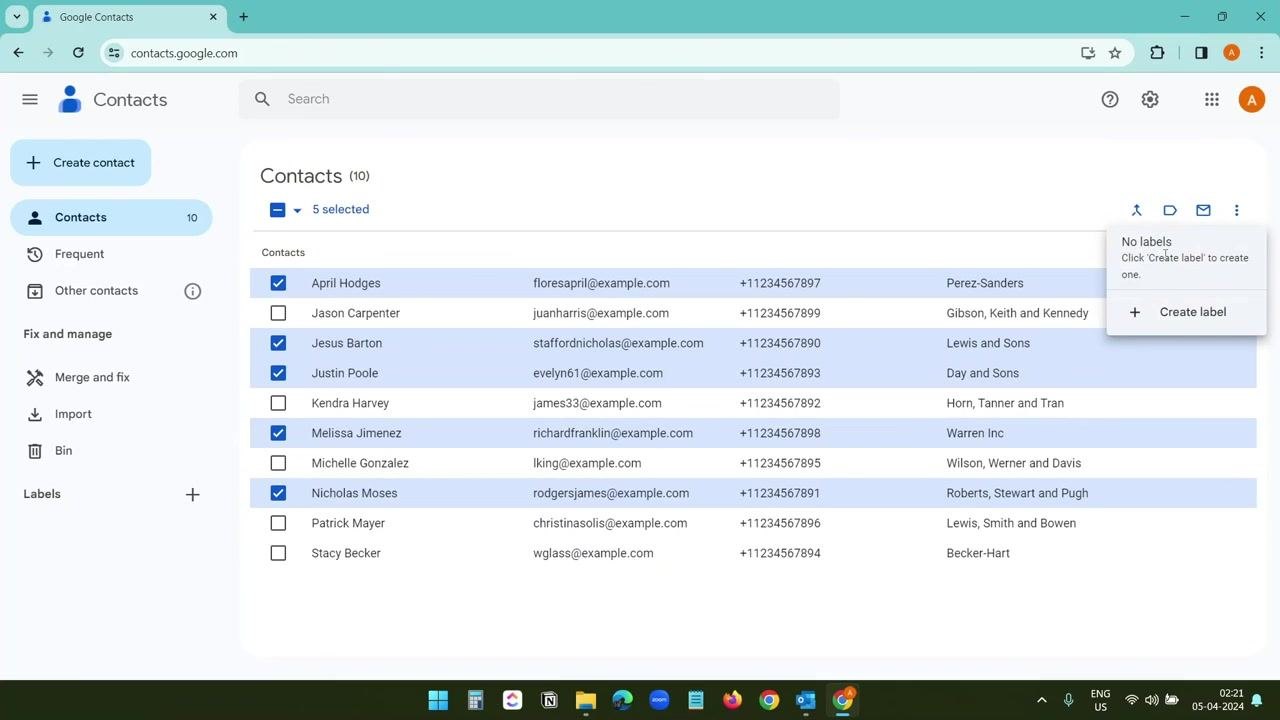This screenshot has height=720, width=1280.
Task: Open the Google apps grid icon
Action: [1212, 99]
